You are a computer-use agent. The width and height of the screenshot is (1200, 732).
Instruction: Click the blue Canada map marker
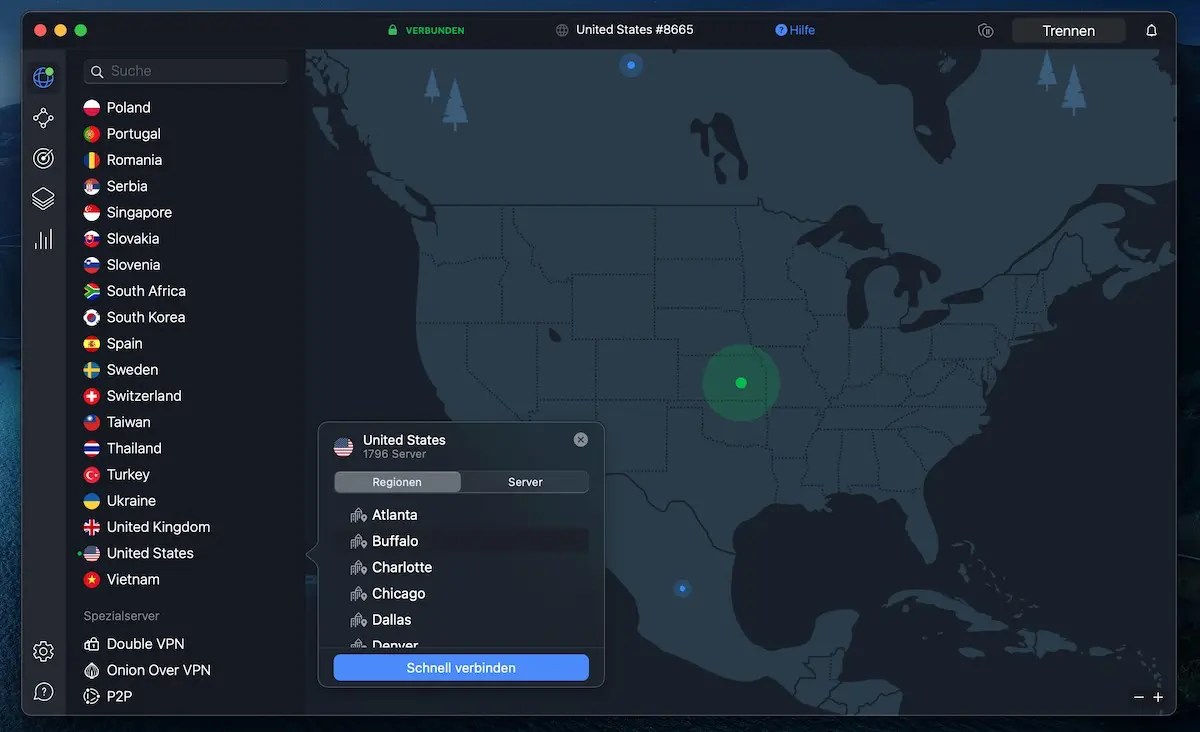(x=631, y=66)
